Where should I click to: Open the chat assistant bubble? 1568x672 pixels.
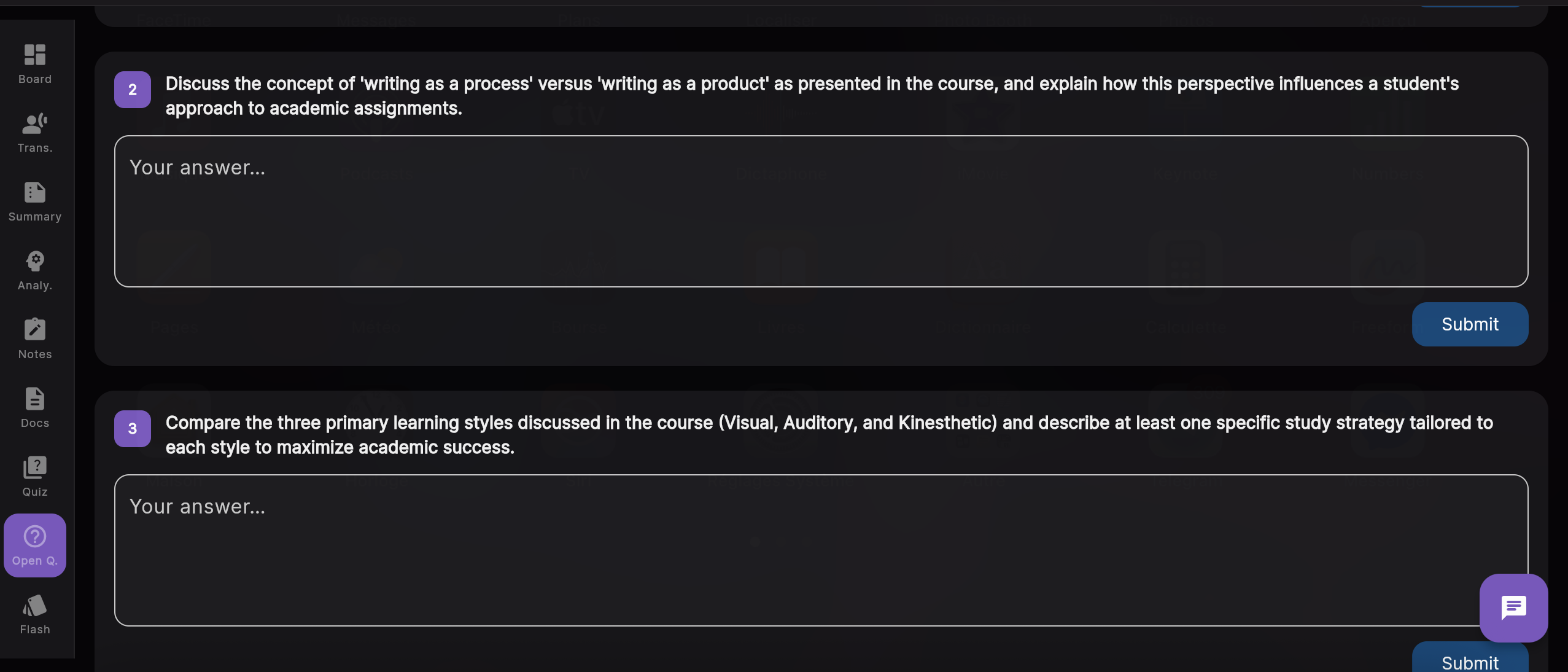click(x=1512, y=607)
